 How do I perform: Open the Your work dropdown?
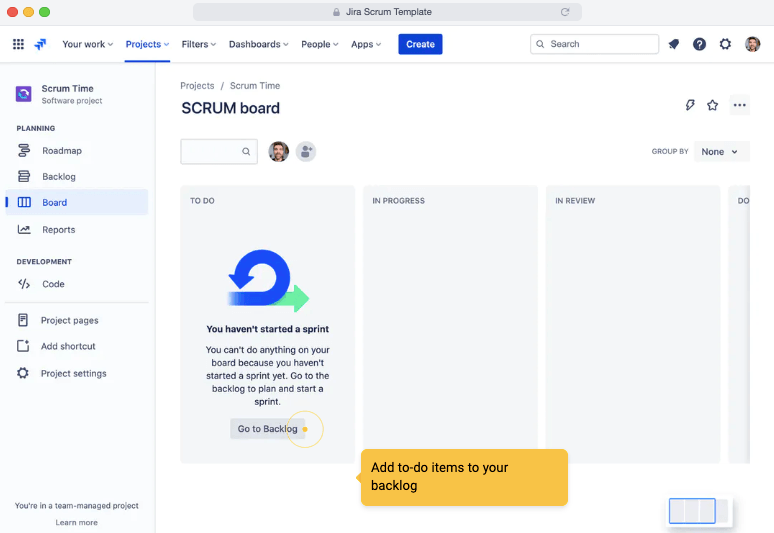coord(87,44)
